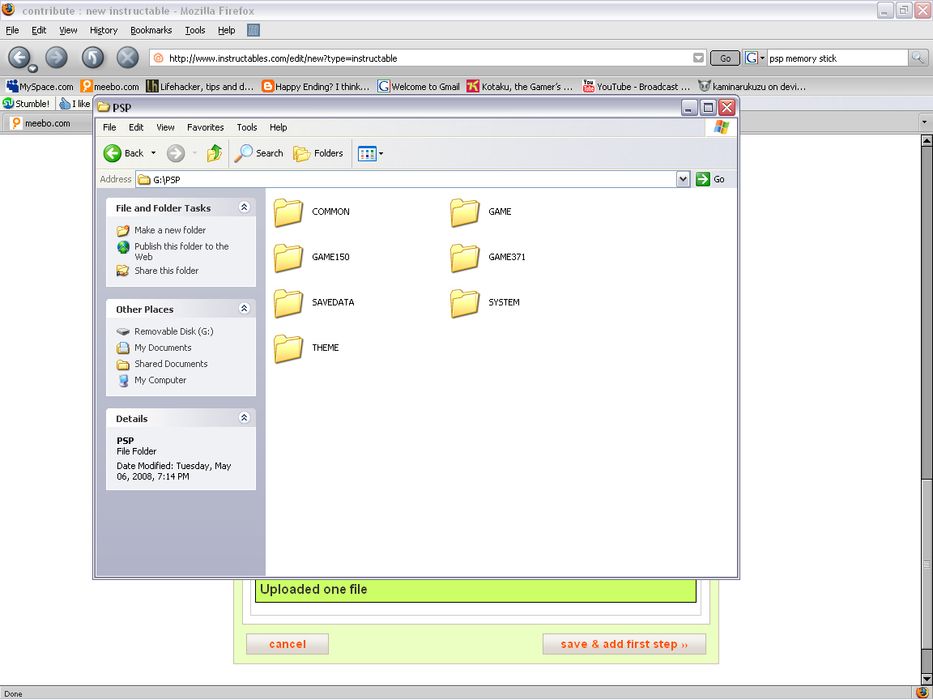Open the GAME folder icon
Image resolution: width=933 pixels, height=700 pixels.
point(465,212)
